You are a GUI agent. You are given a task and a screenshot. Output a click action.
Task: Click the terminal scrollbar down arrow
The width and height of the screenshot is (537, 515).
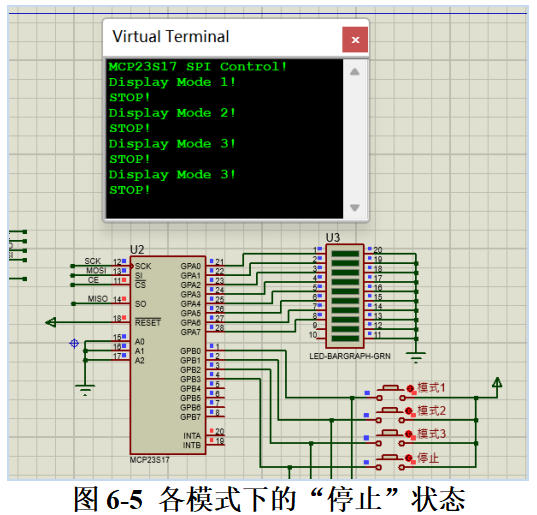(355, 208)
